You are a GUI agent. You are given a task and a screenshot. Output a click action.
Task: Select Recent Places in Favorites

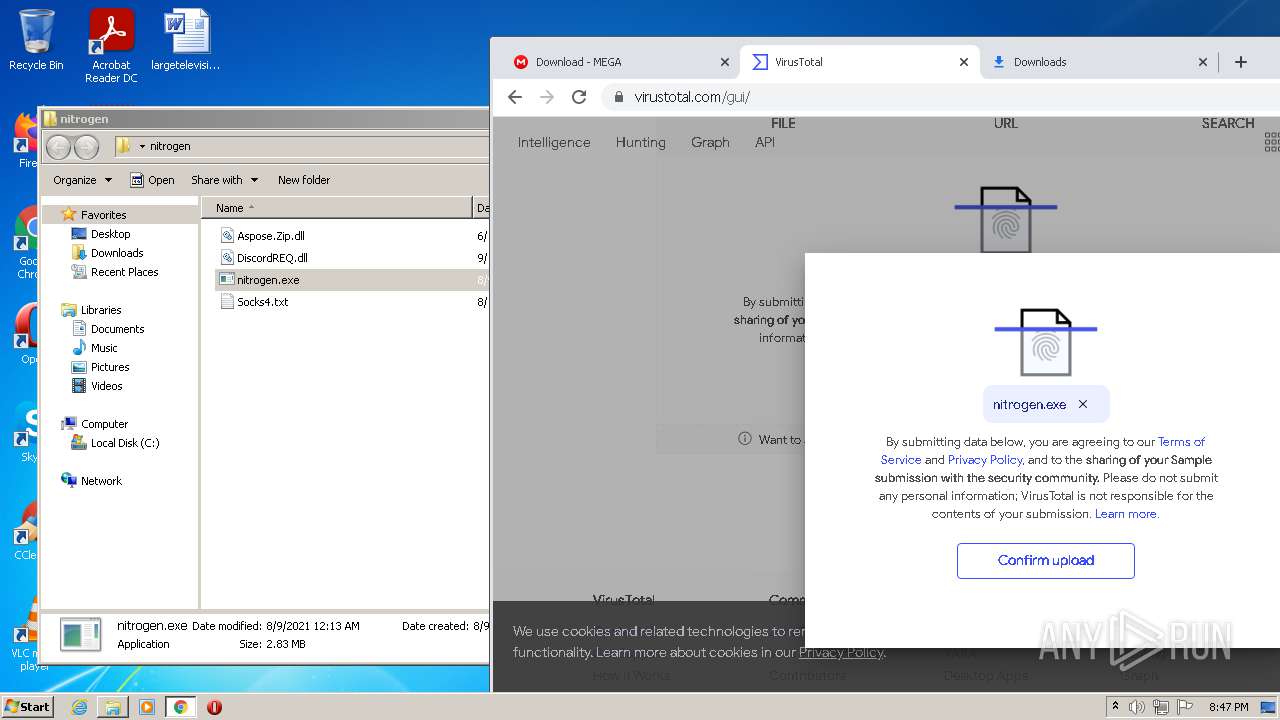coord(124,272)
